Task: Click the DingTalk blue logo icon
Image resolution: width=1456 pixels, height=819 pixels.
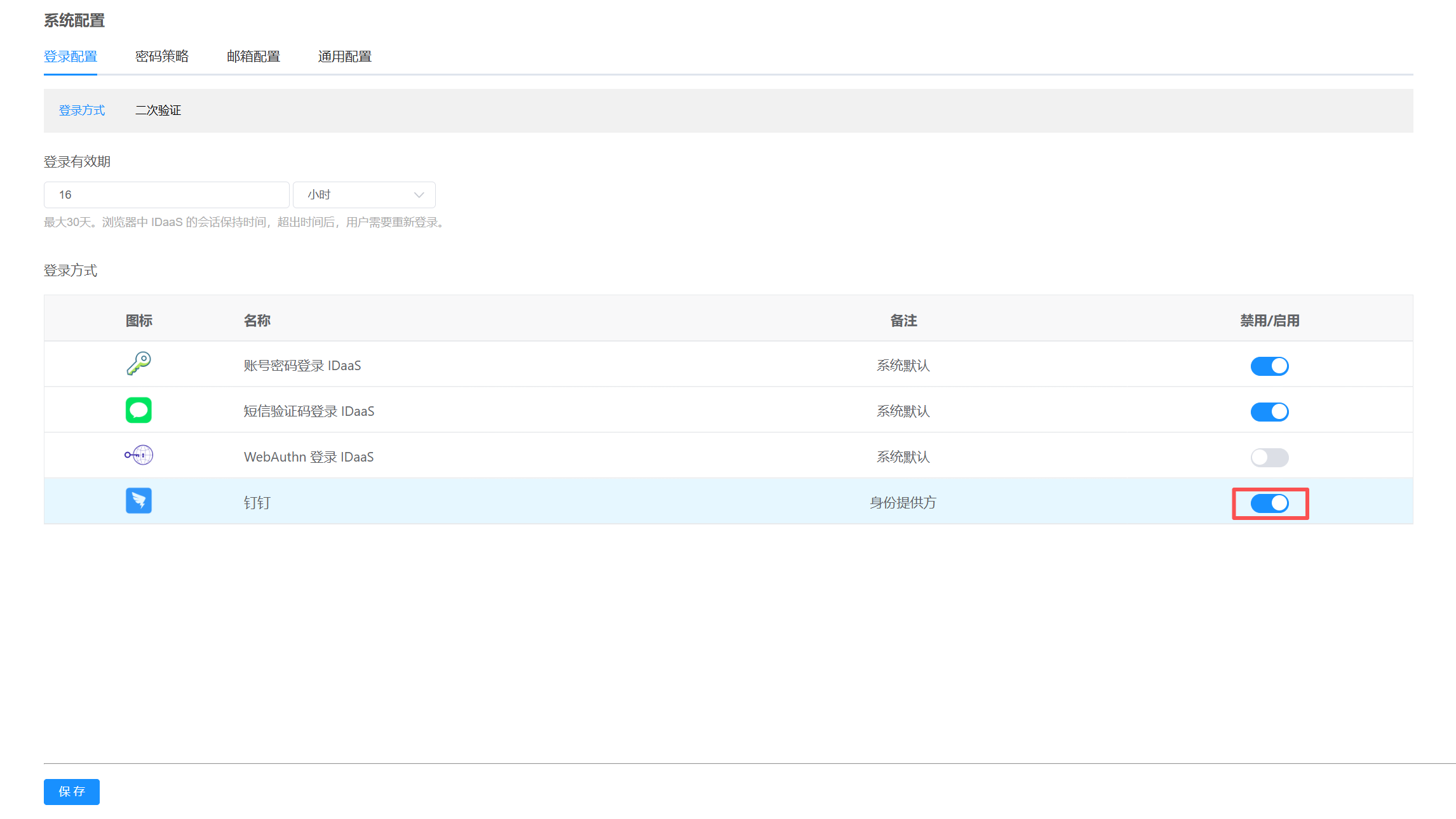Action: [x=138, y=501]
